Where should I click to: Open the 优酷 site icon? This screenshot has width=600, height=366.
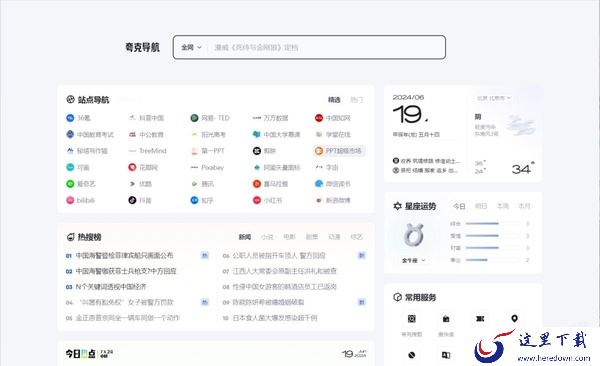pos(132,184)
